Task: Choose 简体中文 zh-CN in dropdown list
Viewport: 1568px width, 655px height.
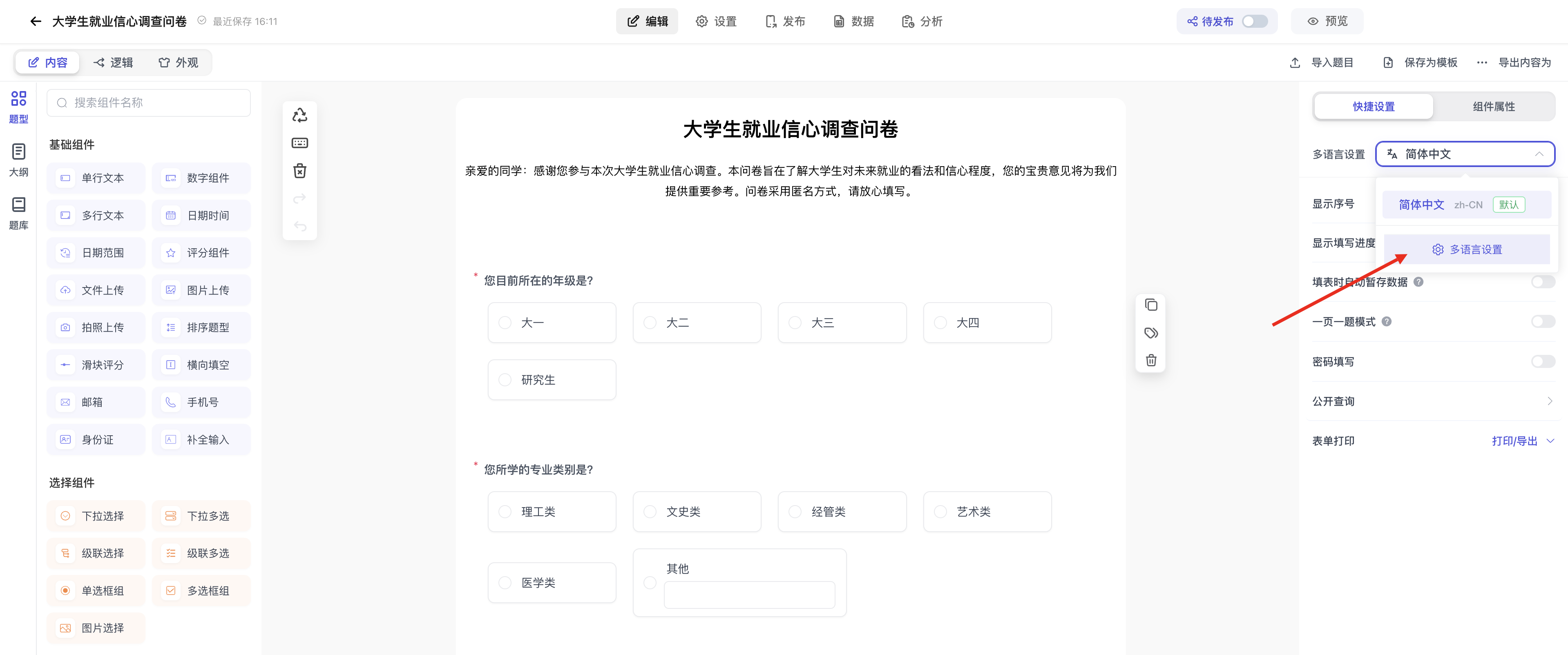Action: tap(1466, 204)
